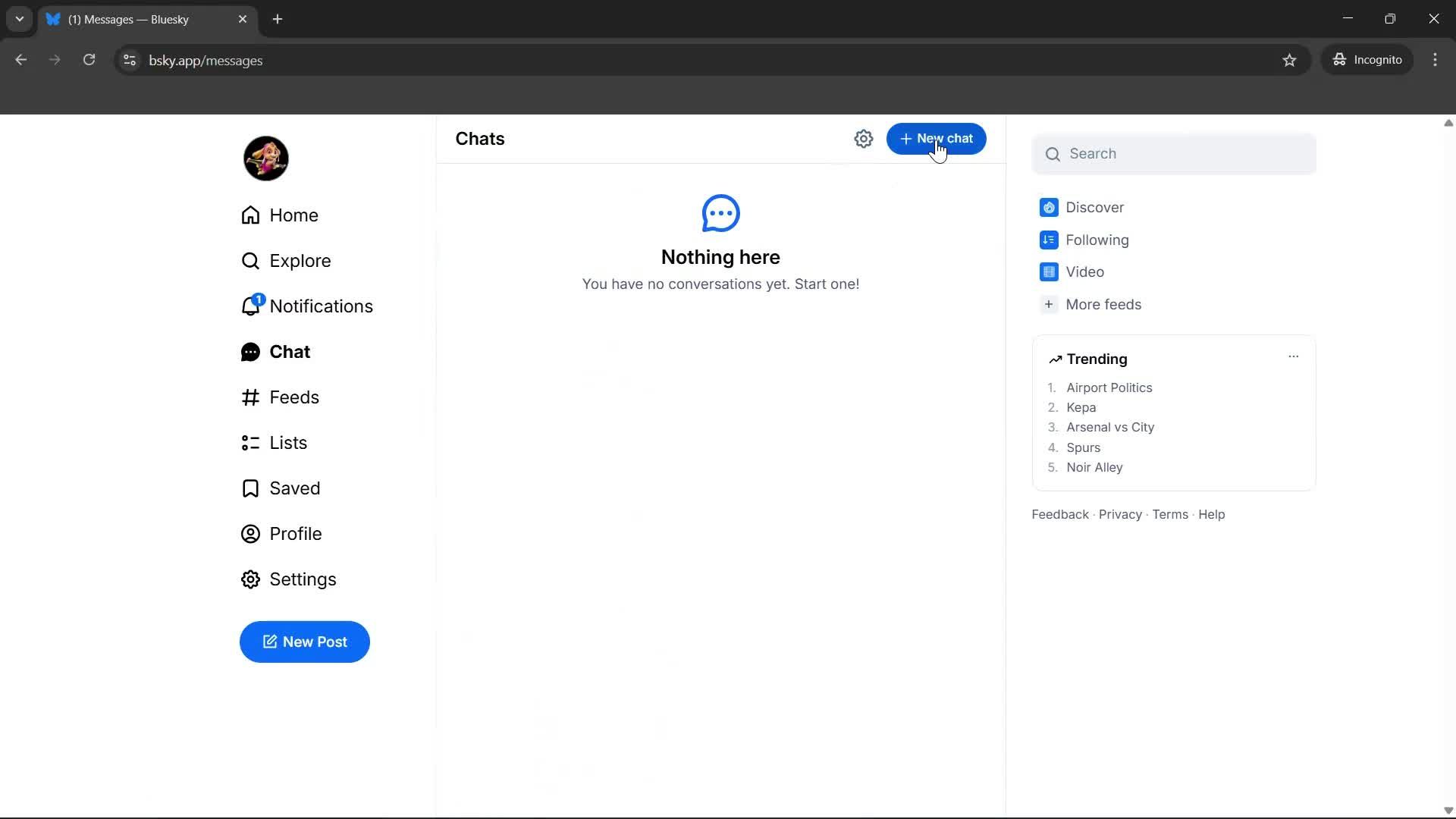Open the Lists section
Screen dimensions: 1456x819
(x=289, y=442)
